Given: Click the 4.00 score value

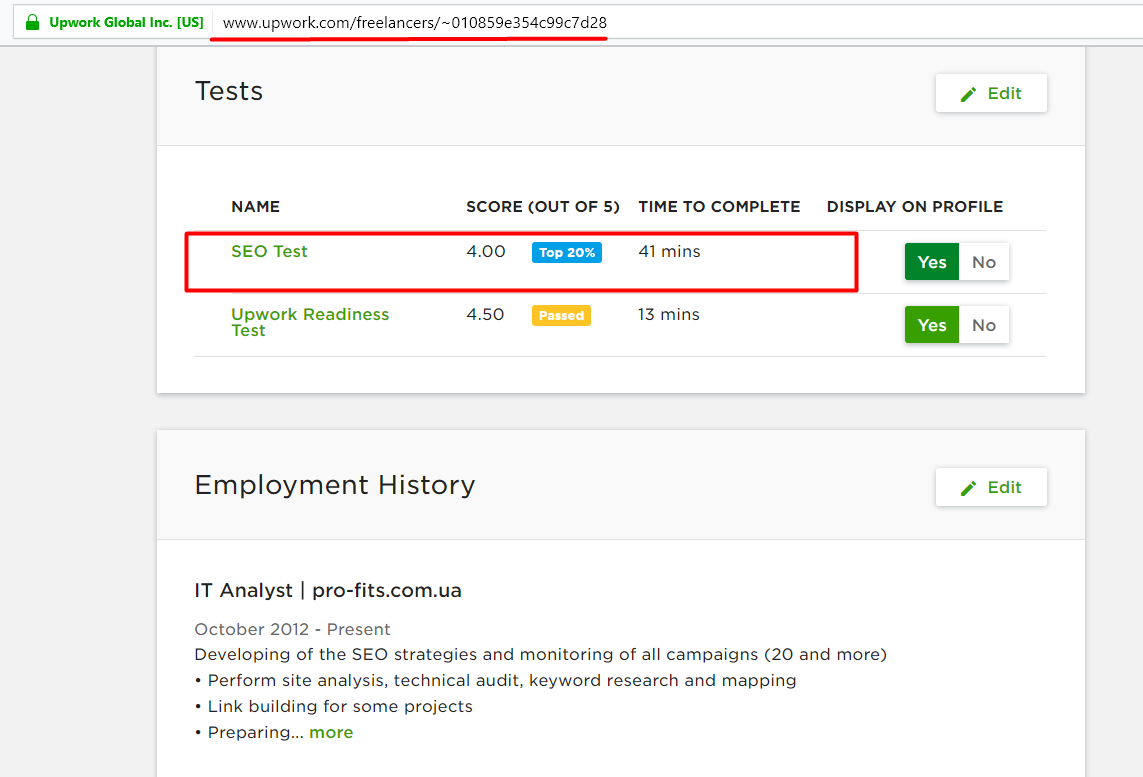Looking at the screenshot, I should coord(485,251).
